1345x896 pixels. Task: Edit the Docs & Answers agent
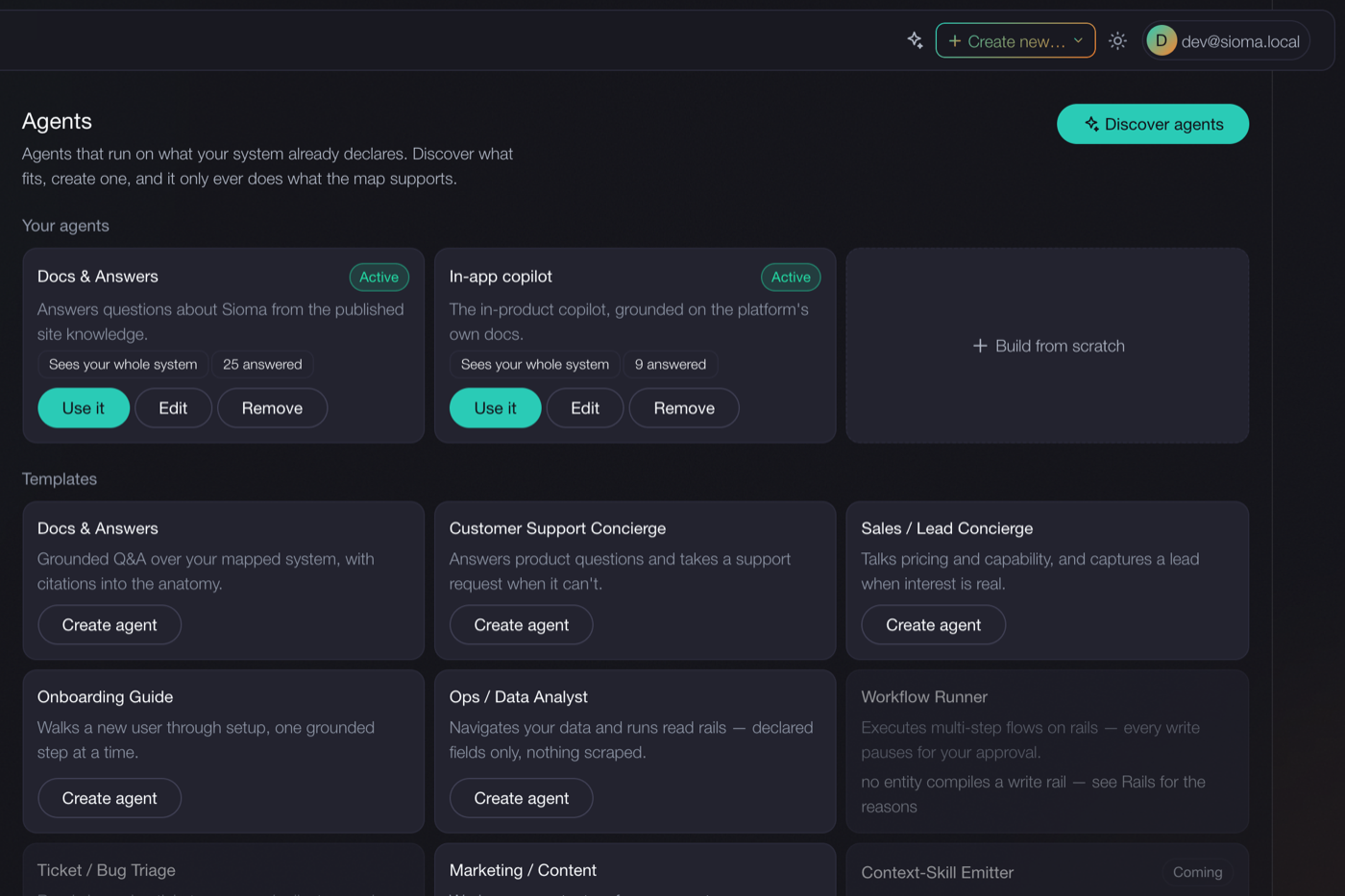coord(173,408)
